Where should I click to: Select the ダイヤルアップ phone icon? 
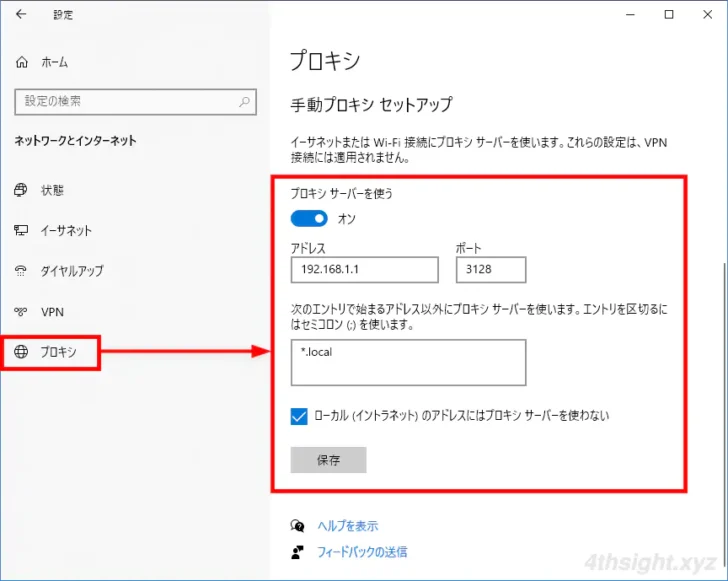pyautogui.click(x=21, y=271)
